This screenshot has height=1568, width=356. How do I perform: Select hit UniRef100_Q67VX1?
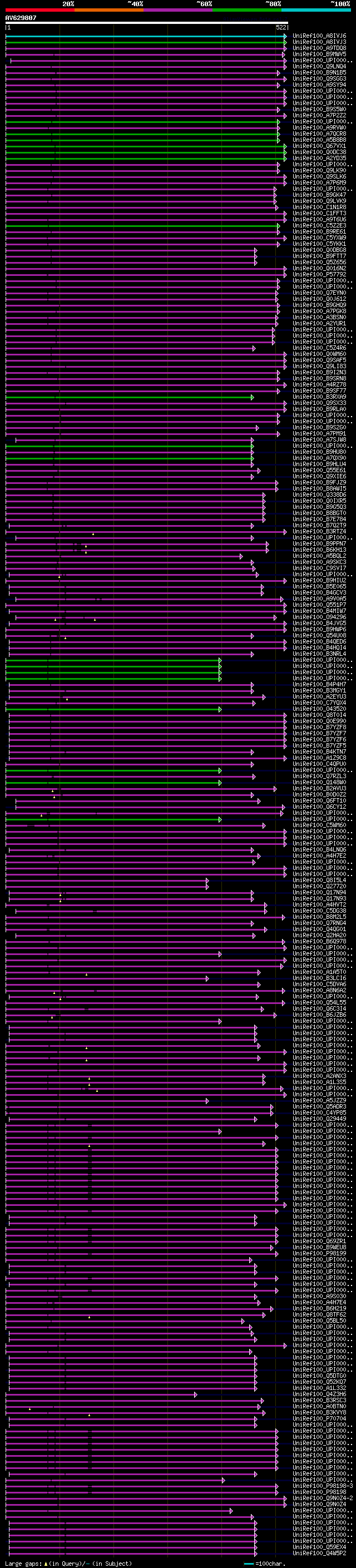coord(319,146)
